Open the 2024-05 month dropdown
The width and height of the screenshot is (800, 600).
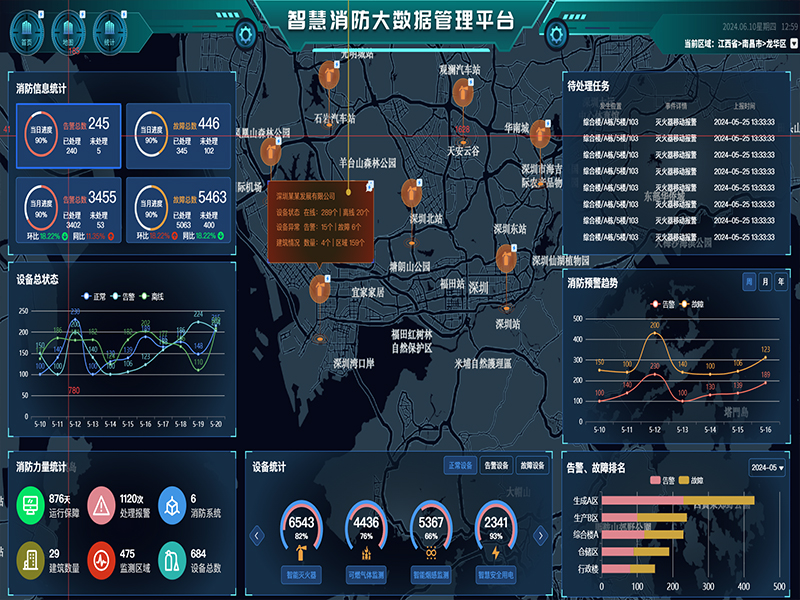[x=768, y=467]
